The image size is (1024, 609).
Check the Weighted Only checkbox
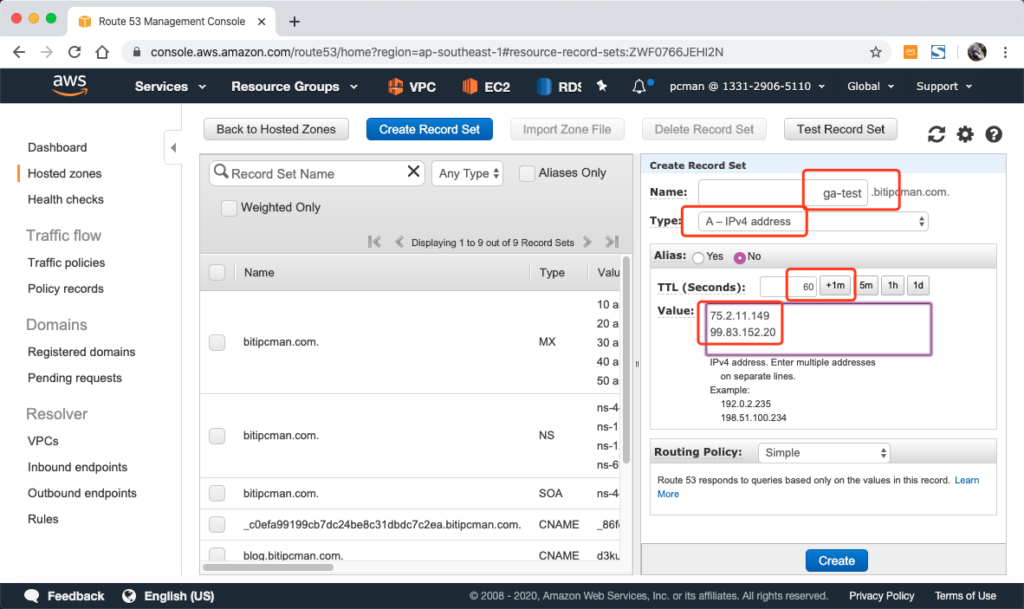(x=229, y=207)
